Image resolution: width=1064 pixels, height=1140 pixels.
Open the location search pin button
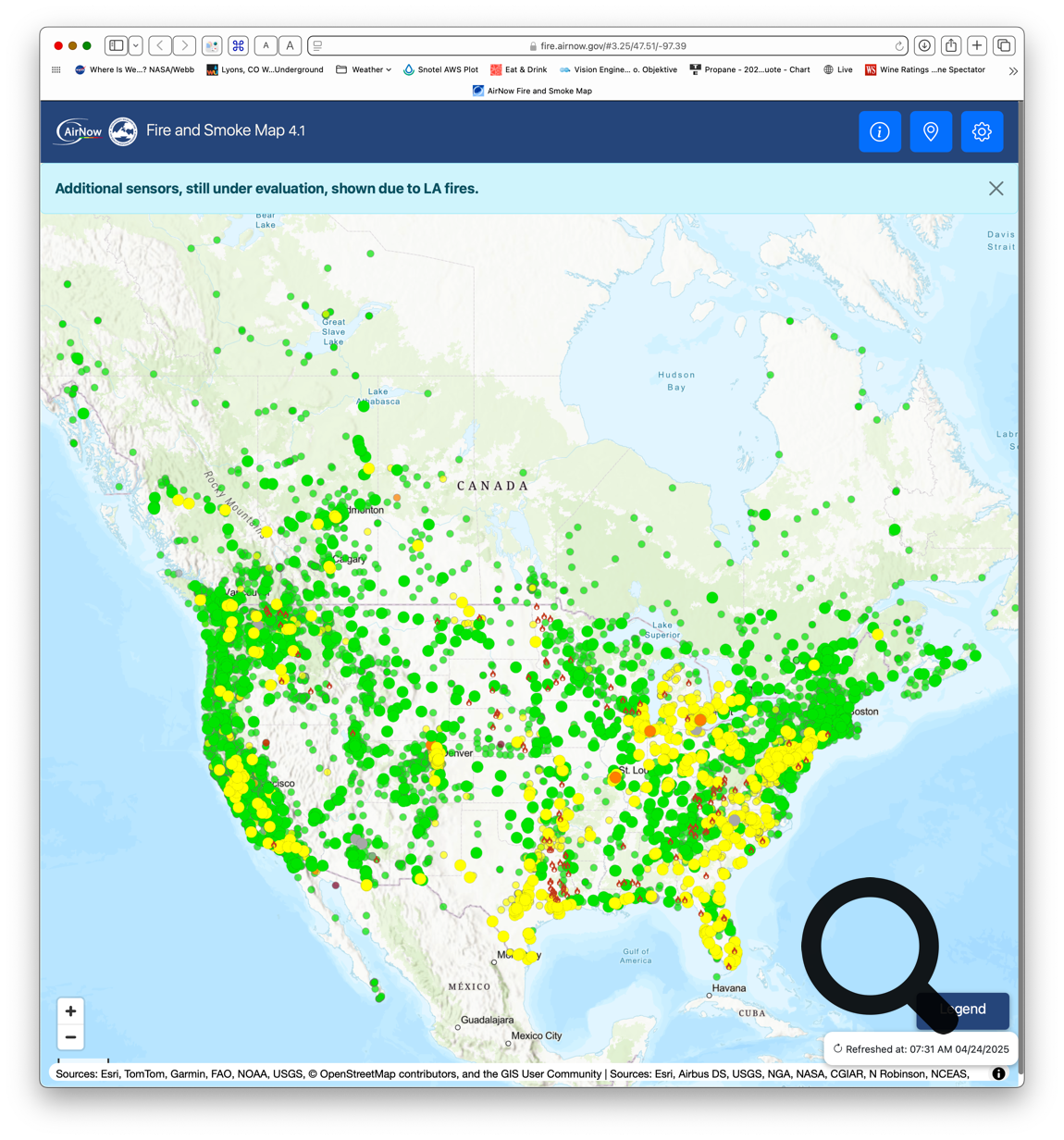pos(930,131)
